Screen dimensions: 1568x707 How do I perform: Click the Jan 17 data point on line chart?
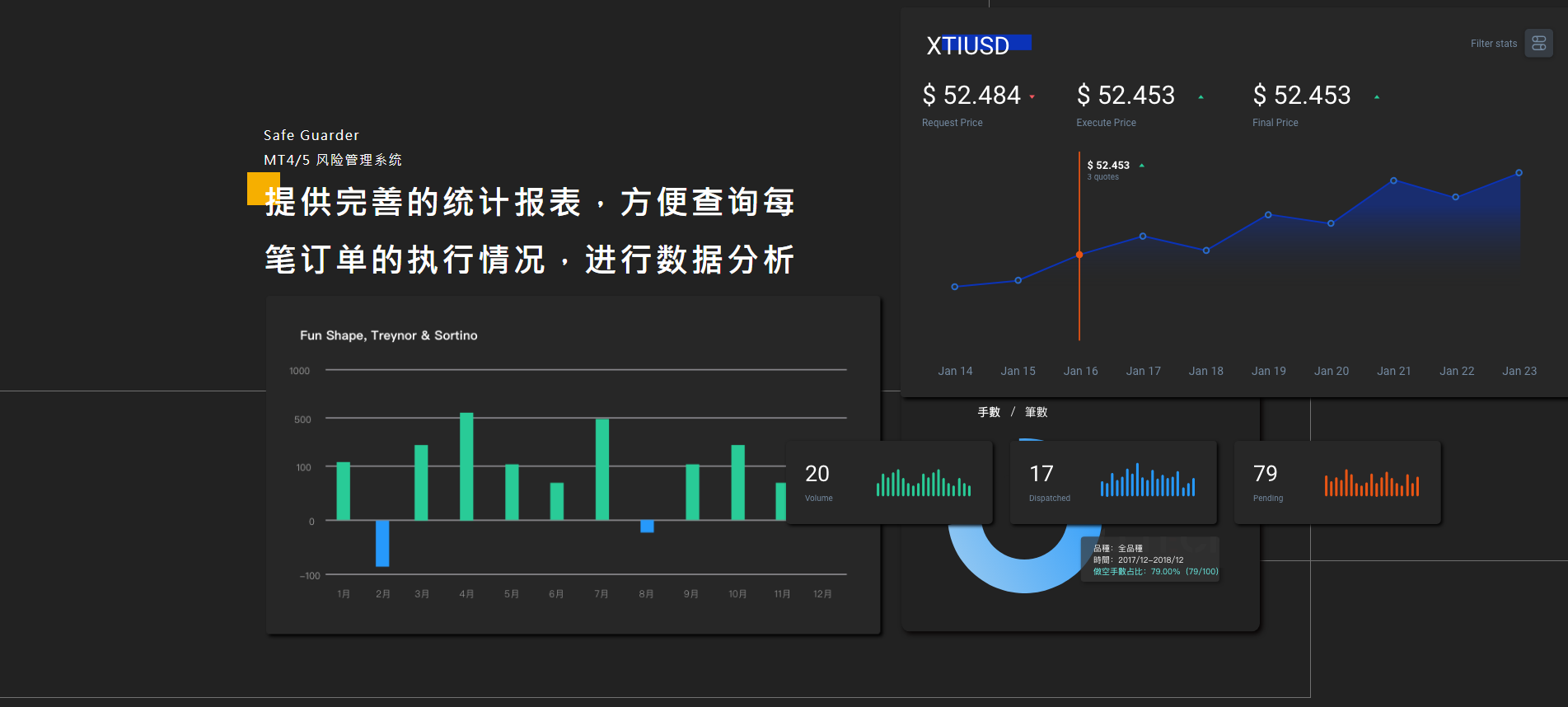pyautogui.click(x=1143, y=236)
